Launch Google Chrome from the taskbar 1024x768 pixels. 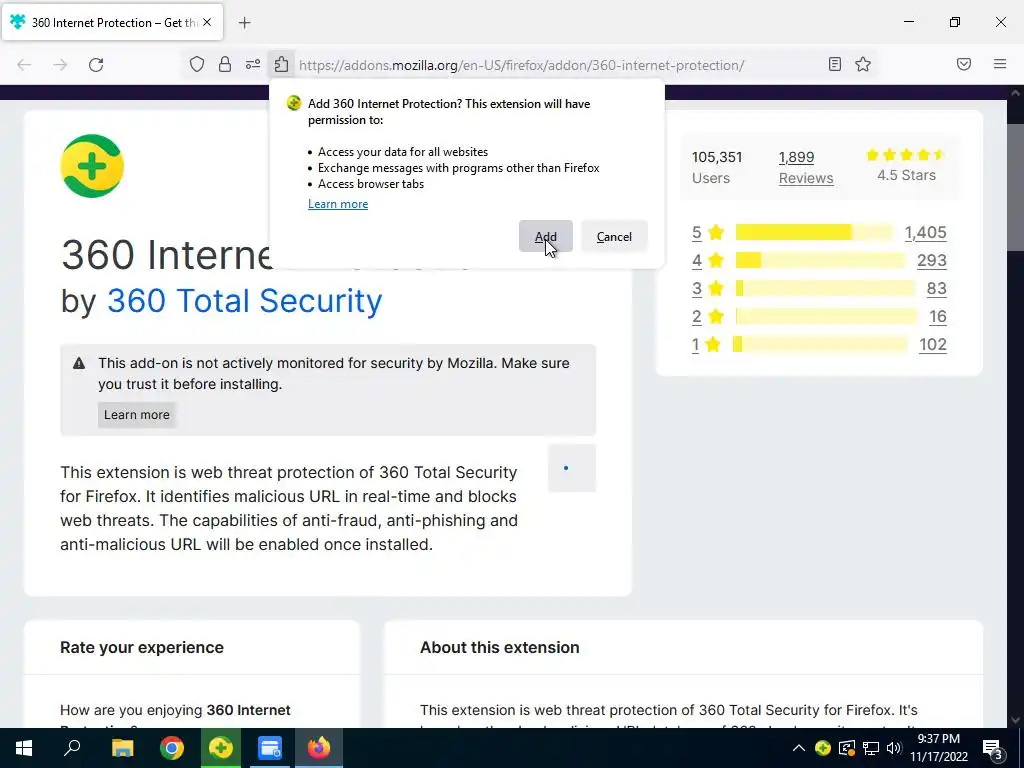click(172, 748)
